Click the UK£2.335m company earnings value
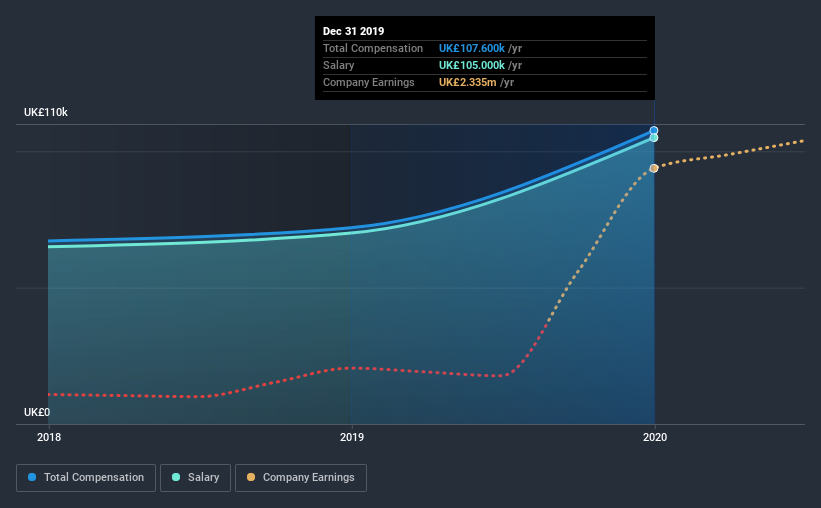821x508 pixels. [468, 82]
